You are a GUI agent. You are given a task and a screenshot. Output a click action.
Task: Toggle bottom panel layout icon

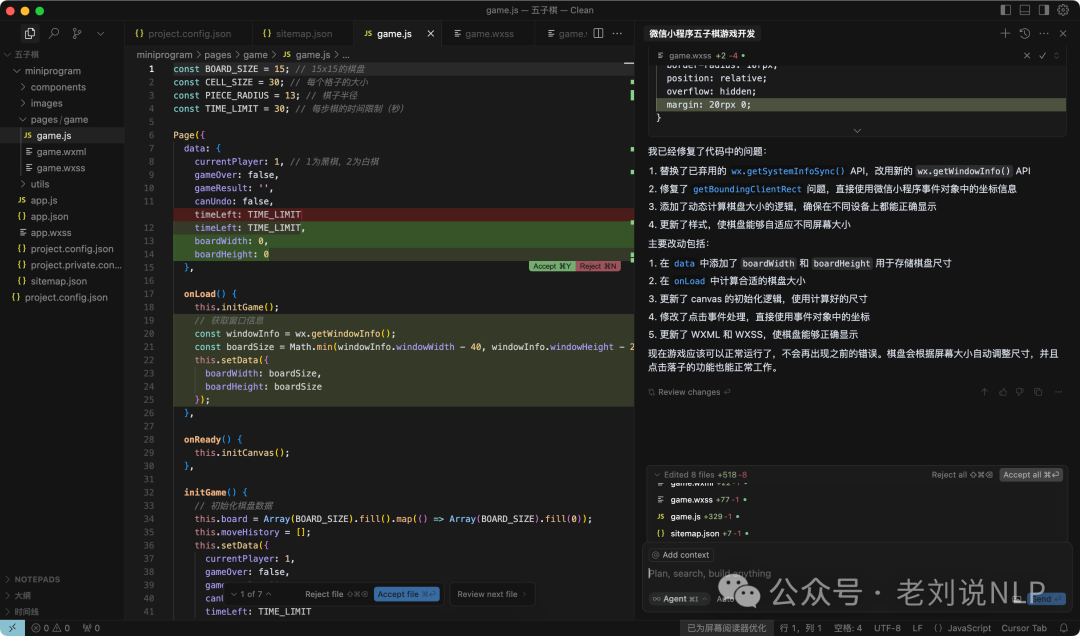[1025, 10]
